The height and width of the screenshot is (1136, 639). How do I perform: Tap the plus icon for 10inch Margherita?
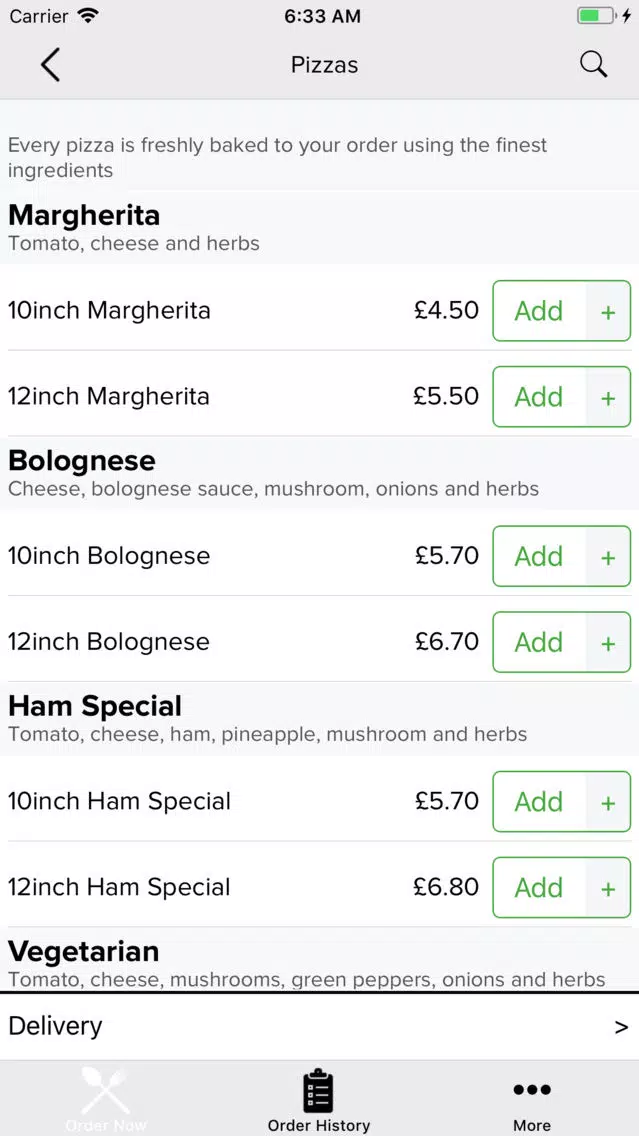[x=608, y=311]
